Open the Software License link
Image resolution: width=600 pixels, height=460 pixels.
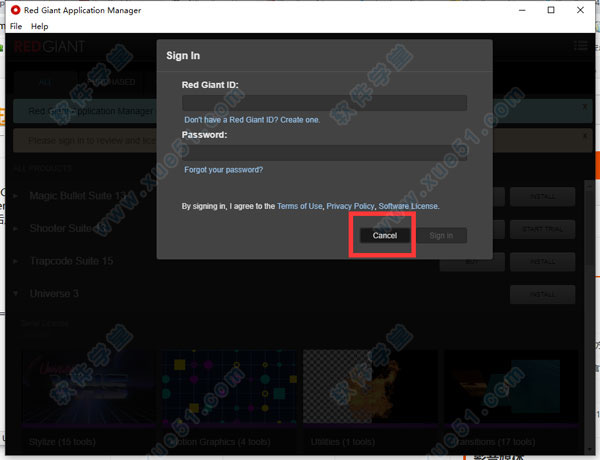[x=408, y=206]
